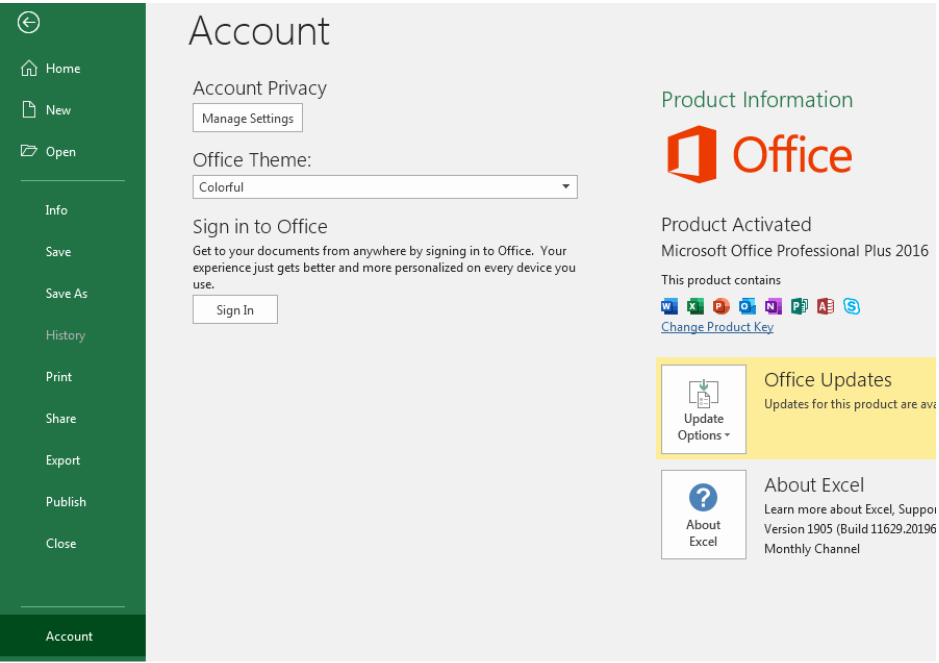This screenshot has height=663, width=939.
Task: Click the Open folder icon
Action: point(28,151)
